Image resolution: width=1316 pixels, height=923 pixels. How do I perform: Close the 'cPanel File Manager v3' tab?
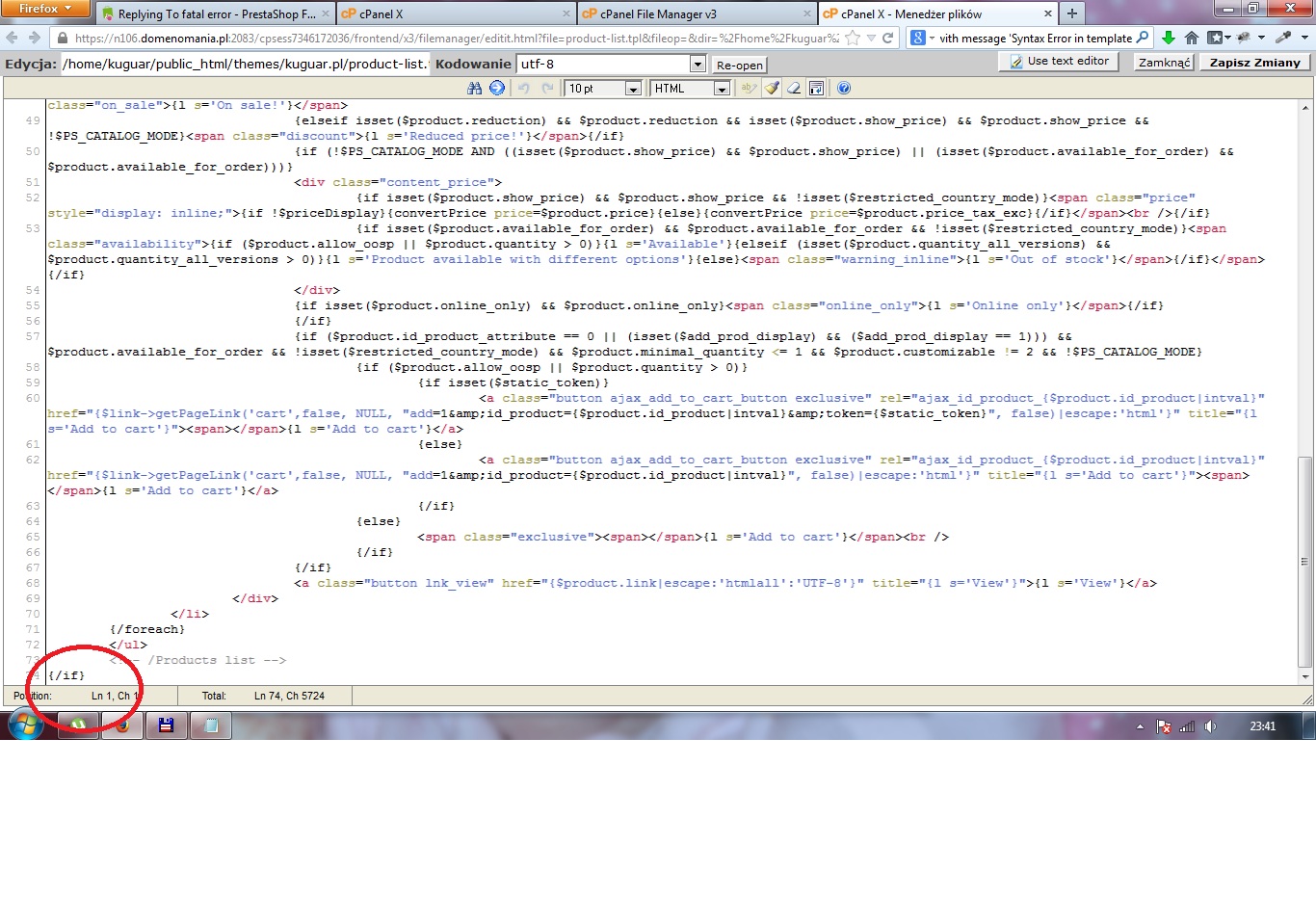pyautogui.click(x=807, y=13)
